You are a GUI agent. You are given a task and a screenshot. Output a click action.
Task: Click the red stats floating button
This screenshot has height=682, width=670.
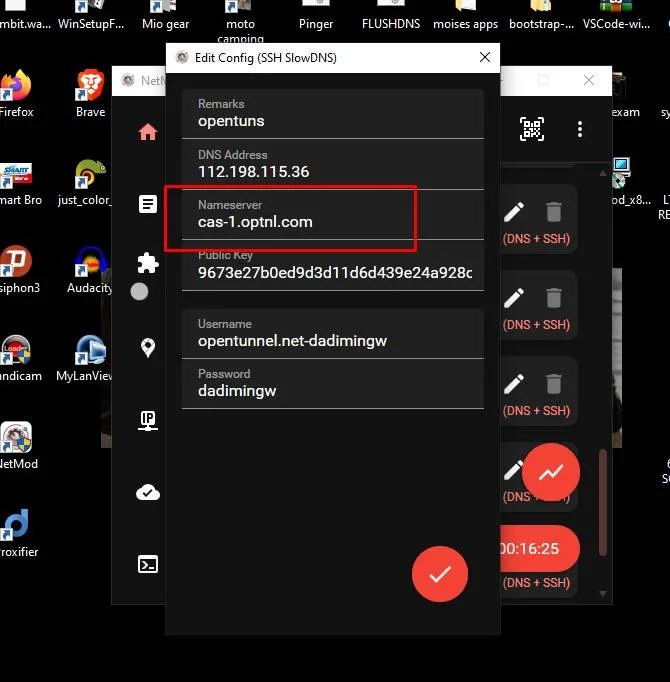point(551,472)
